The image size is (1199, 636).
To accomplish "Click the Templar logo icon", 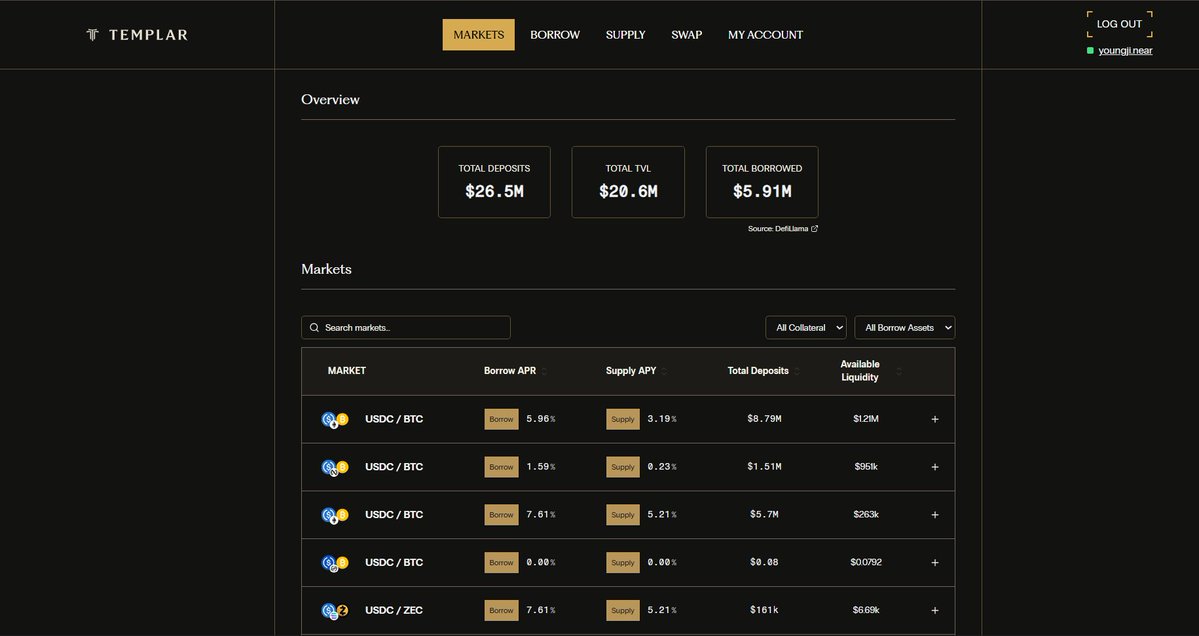I will pyautogui.click(x=93, y=34).
